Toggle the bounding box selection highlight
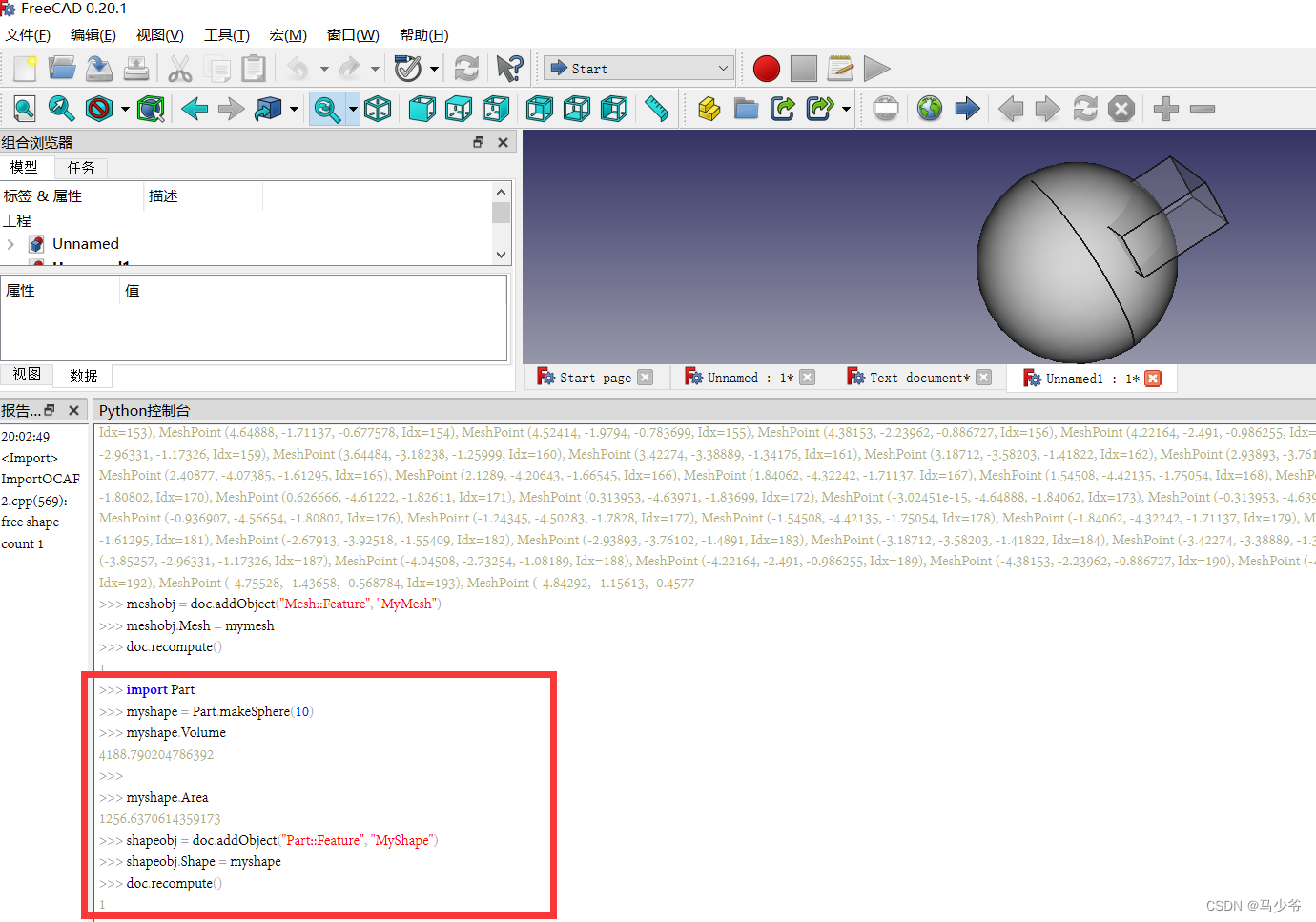The image size is (1316, 922). point(152,109)
